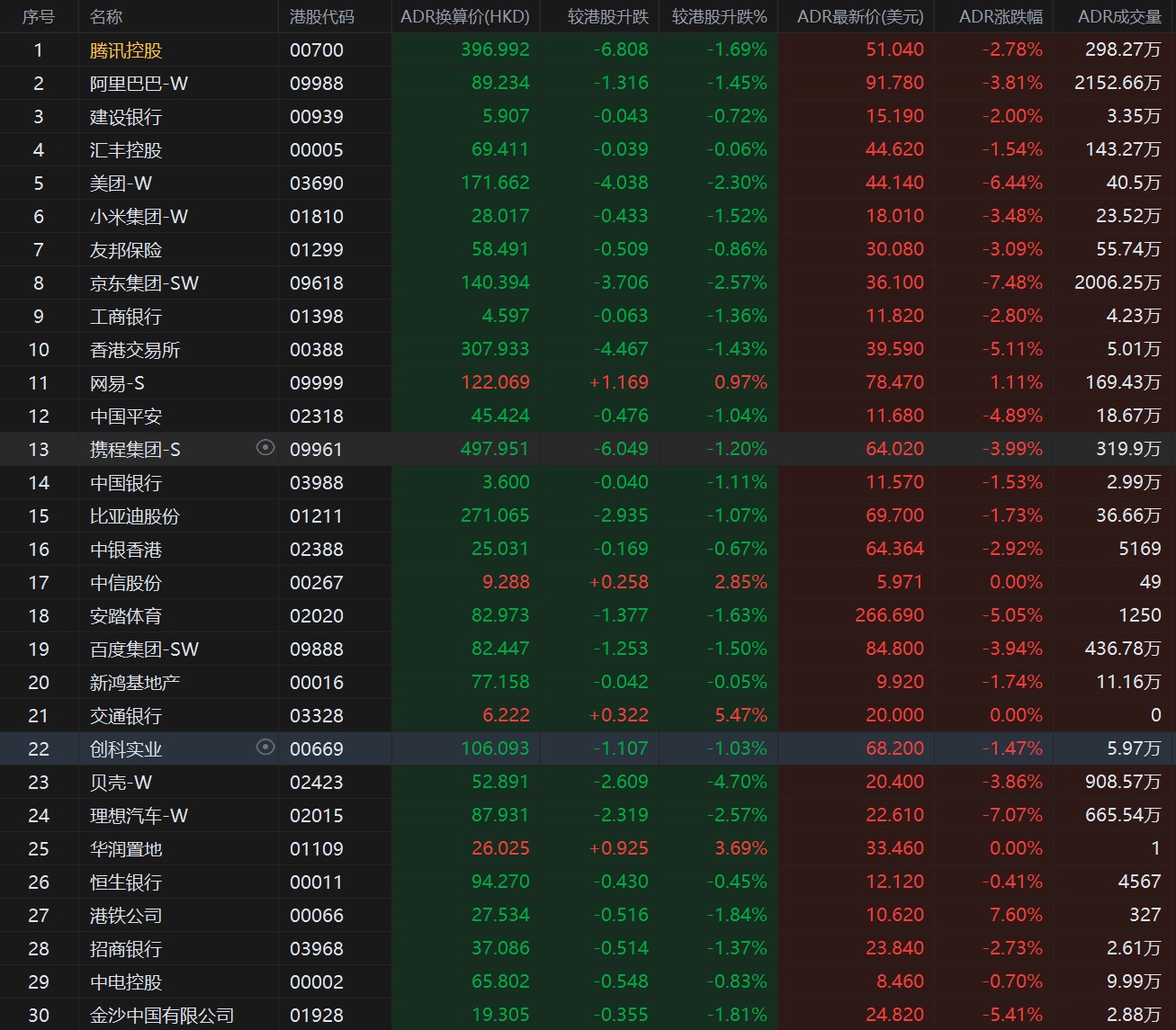1176x1030 pixels.
Task: Select the 百度集团-SW stock name
Action: (144, 649)
